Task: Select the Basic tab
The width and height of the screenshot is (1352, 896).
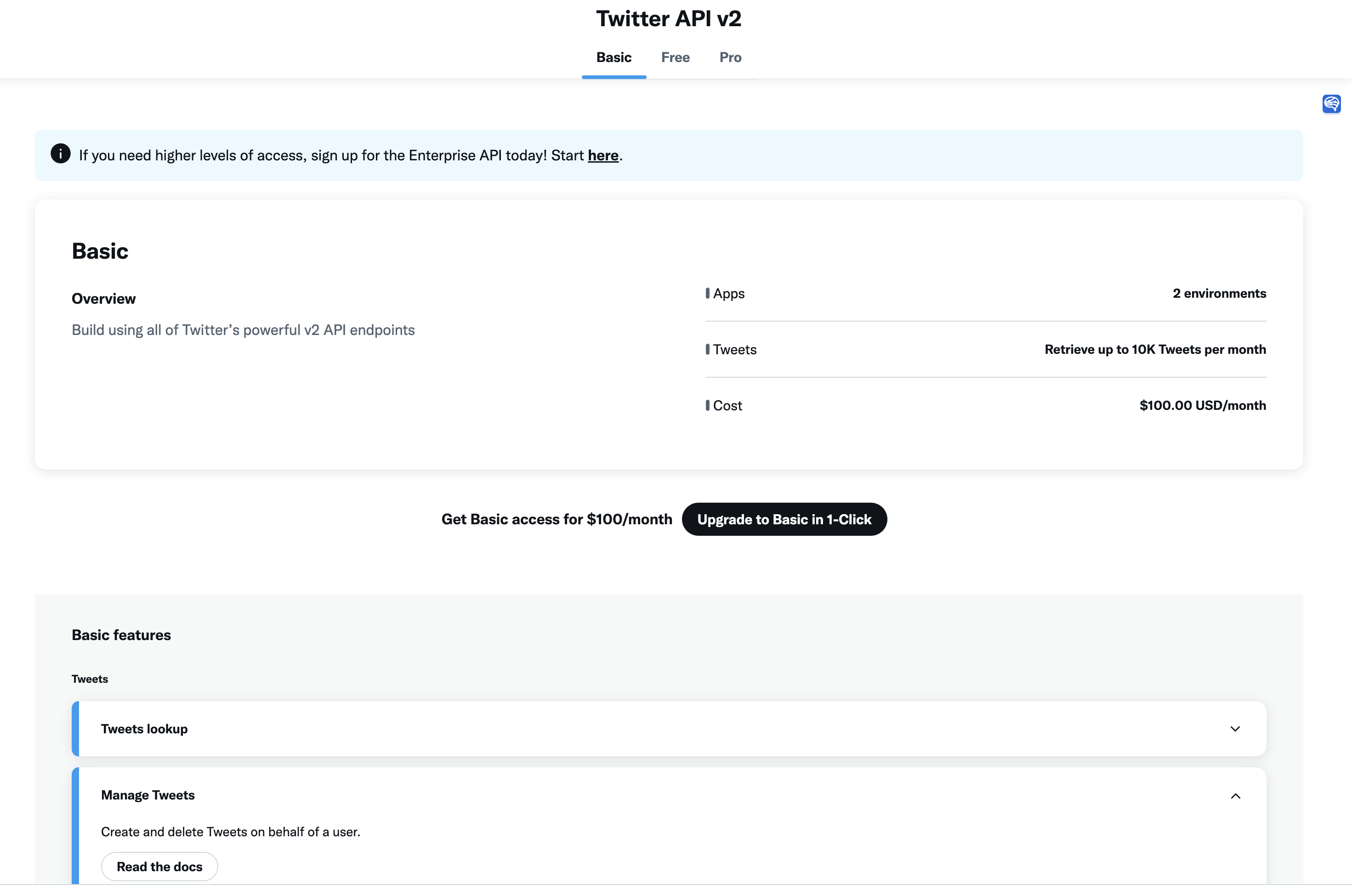Action: tap(614, 57)
